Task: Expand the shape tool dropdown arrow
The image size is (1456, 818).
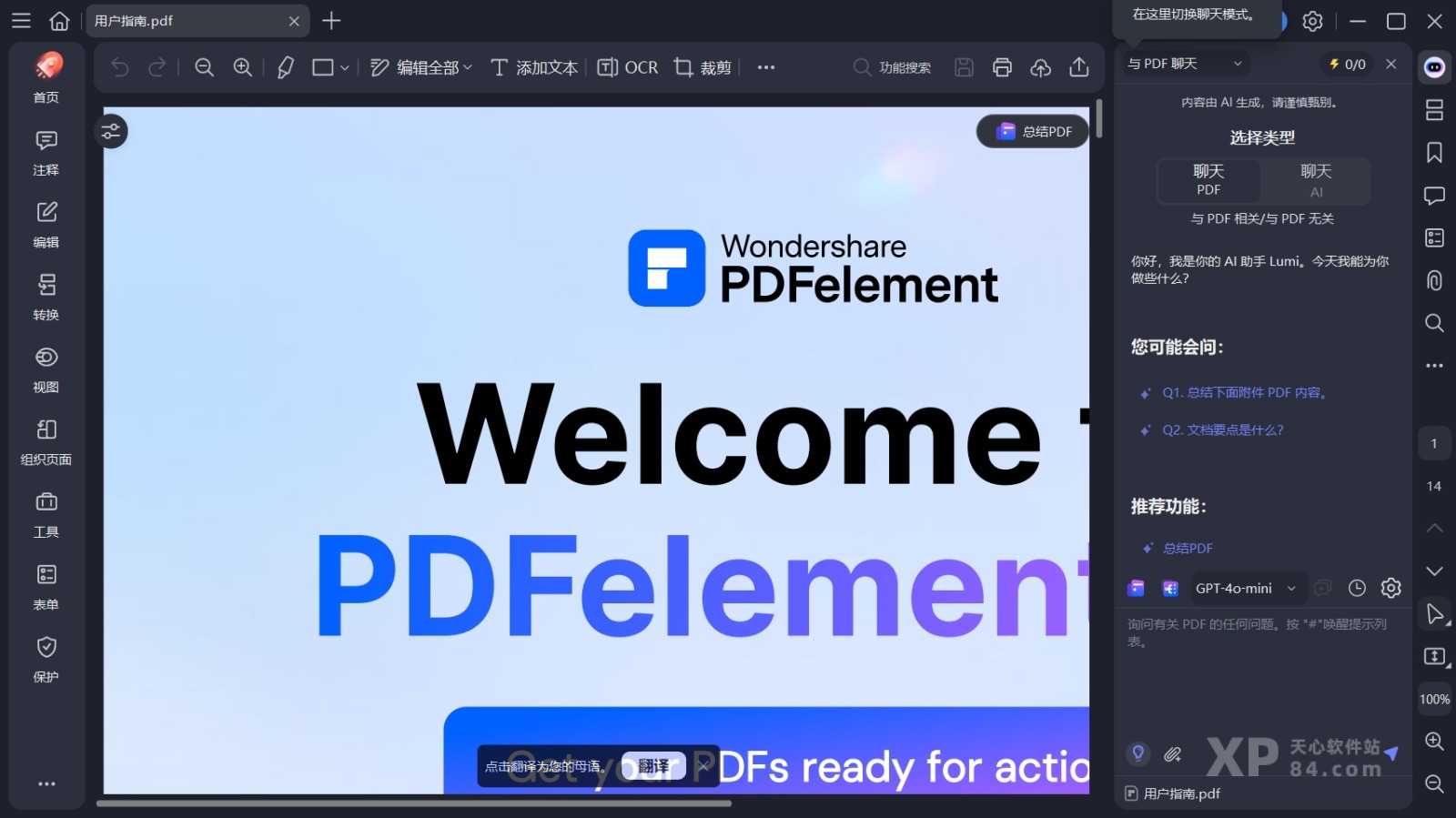Action: click(345, 67)
